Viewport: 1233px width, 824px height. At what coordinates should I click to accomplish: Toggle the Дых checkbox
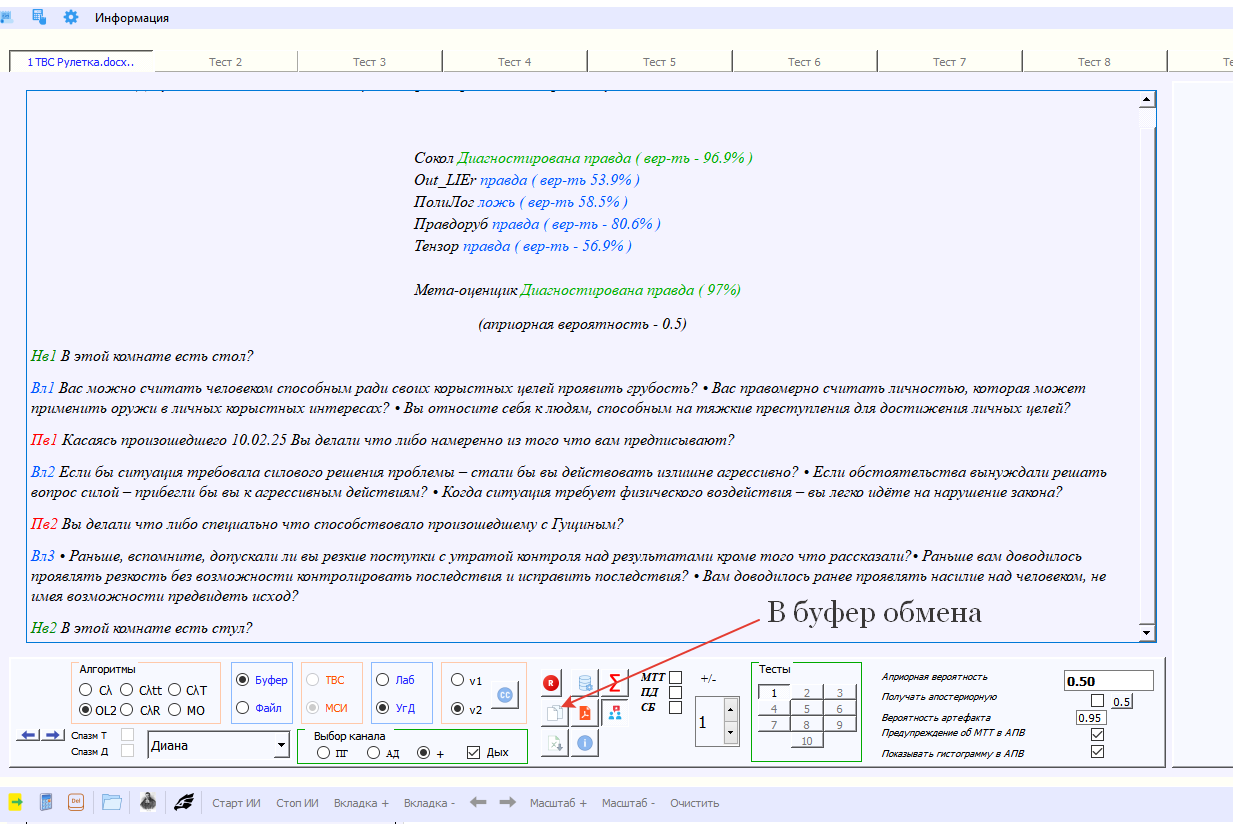pyautogui.click(x=474, y=753)
